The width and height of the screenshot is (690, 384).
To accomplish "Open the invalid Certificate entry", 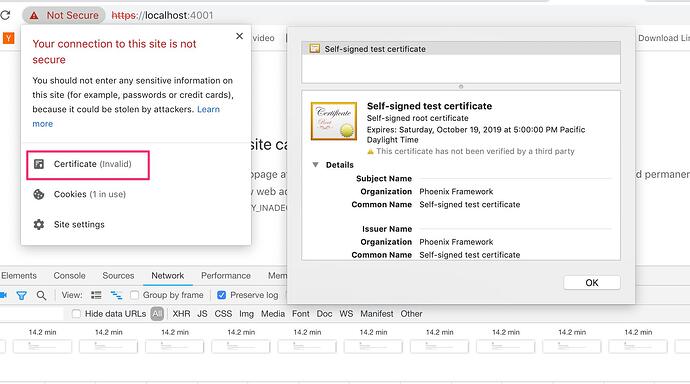I will coord(88,165).
